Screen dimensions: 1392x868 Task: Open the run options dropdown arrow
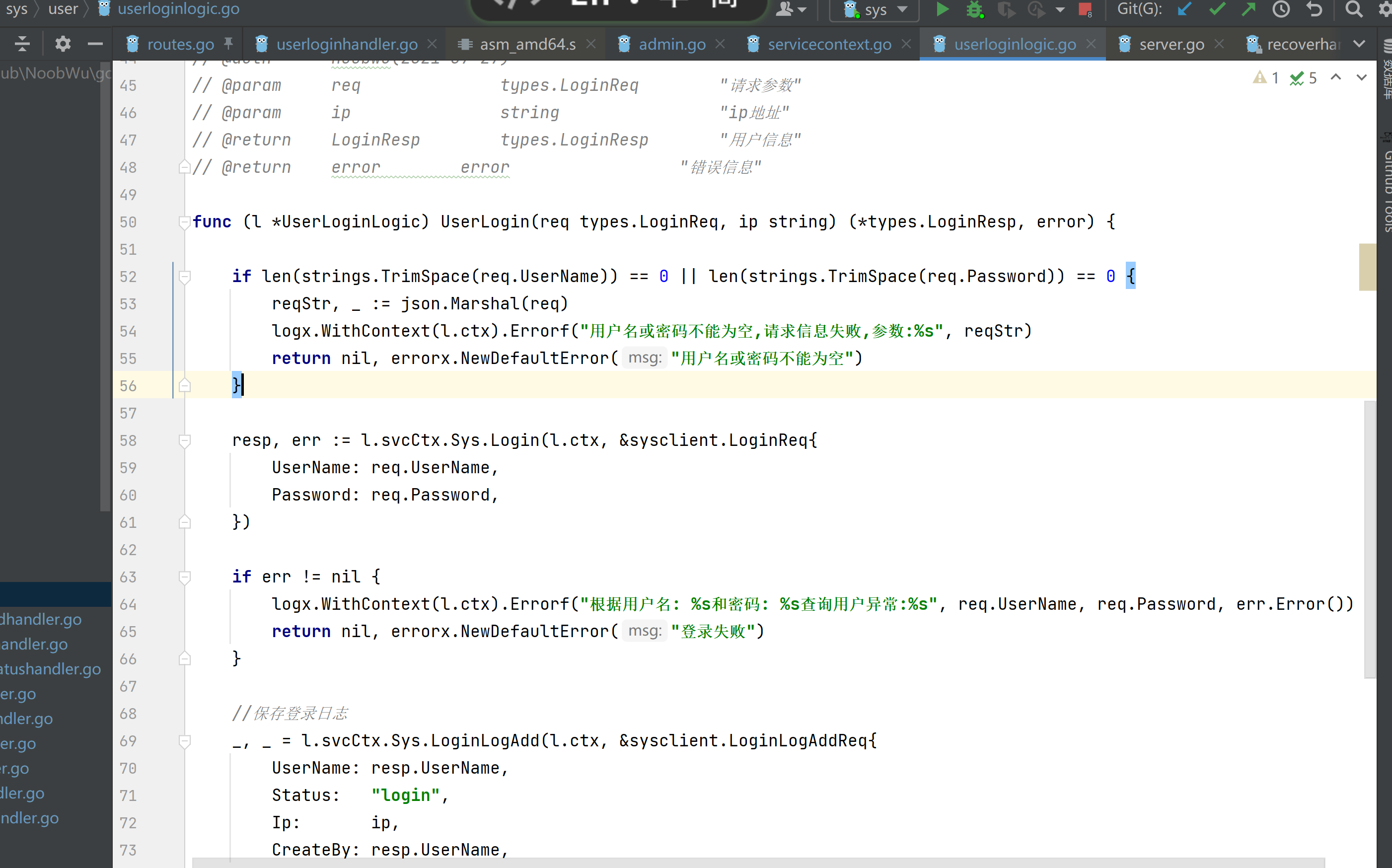[1060, 10]
